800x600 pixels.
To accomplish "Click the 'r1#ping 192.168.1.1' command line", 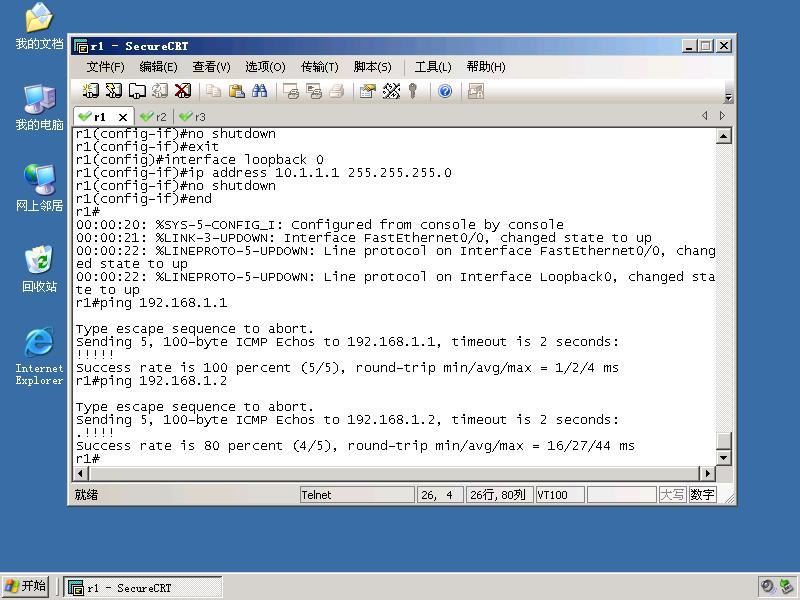I will 151,303.
